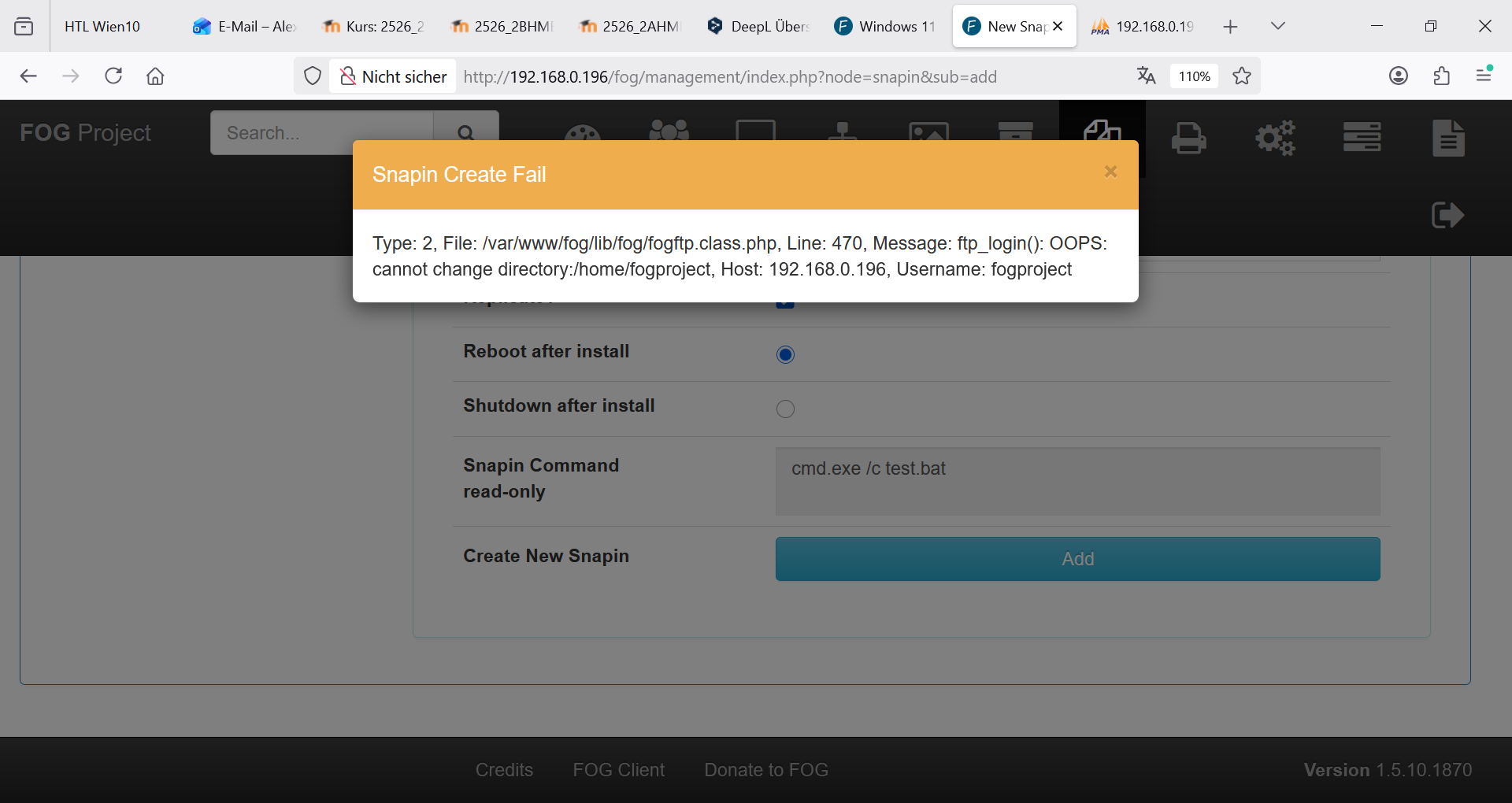Click the Nicht sicher security indicator
1512x803 pixels.
tap(393, 76)
